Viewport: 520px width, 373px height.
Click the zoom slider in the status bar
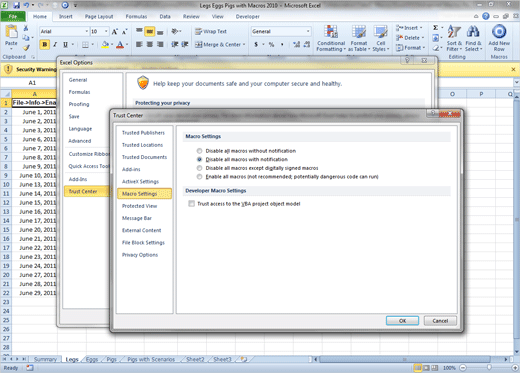click(489, 368)
